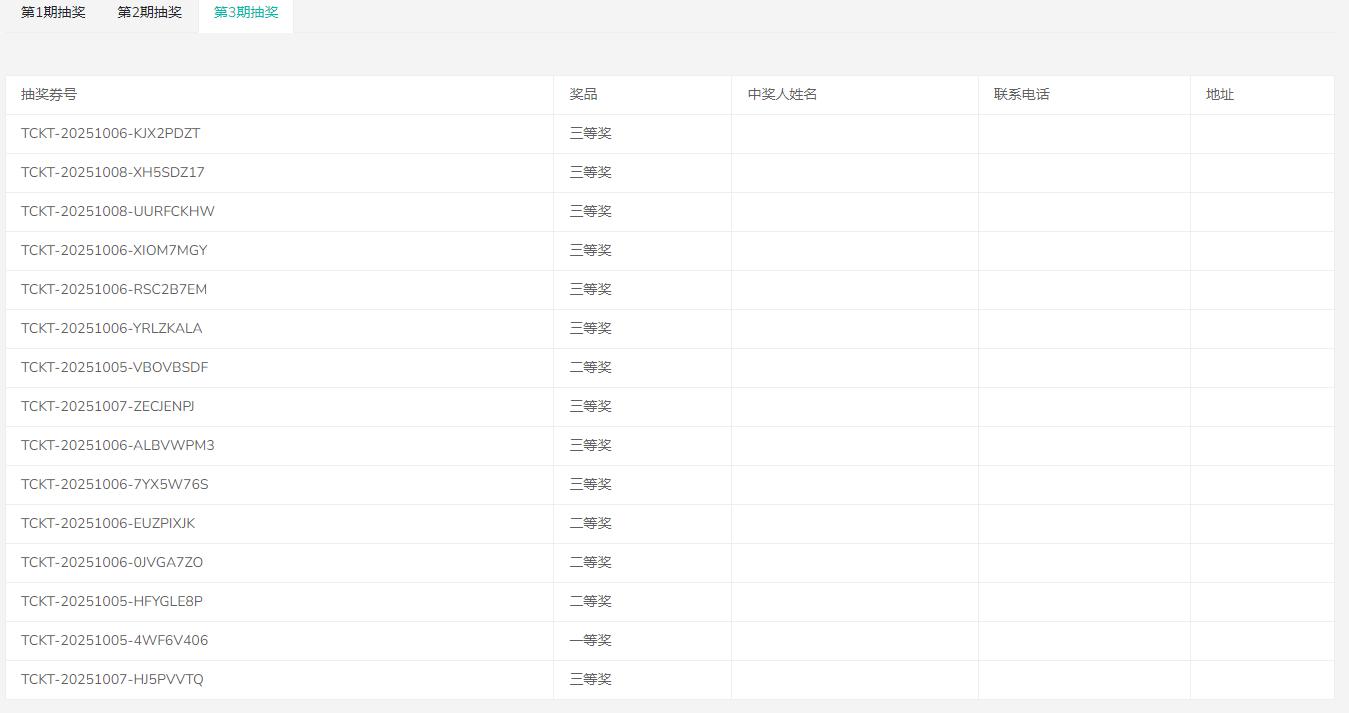Select ticket TCKT-20251007-HJ5PVVTQ
Image resolution: width=1349 pixels, height=713 pixels.
click(x=112, y=680)
